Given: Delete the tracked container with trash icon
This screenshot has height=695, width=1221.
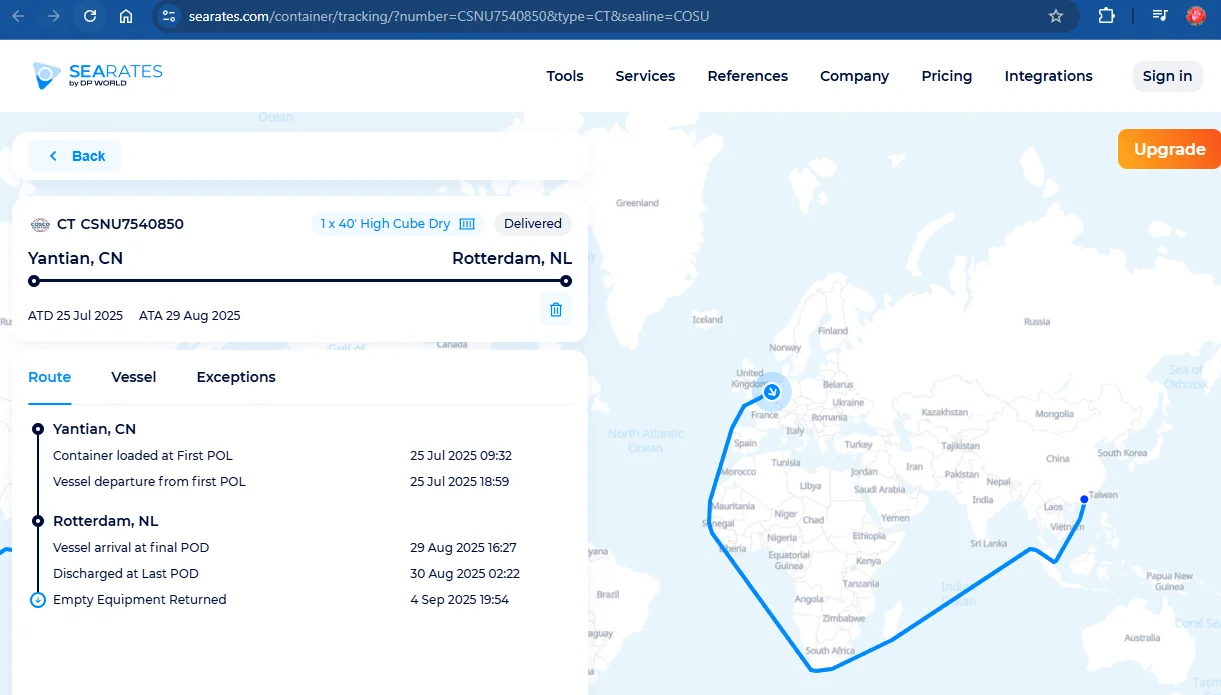Looking at the screenshot, I should coord(556,310).
